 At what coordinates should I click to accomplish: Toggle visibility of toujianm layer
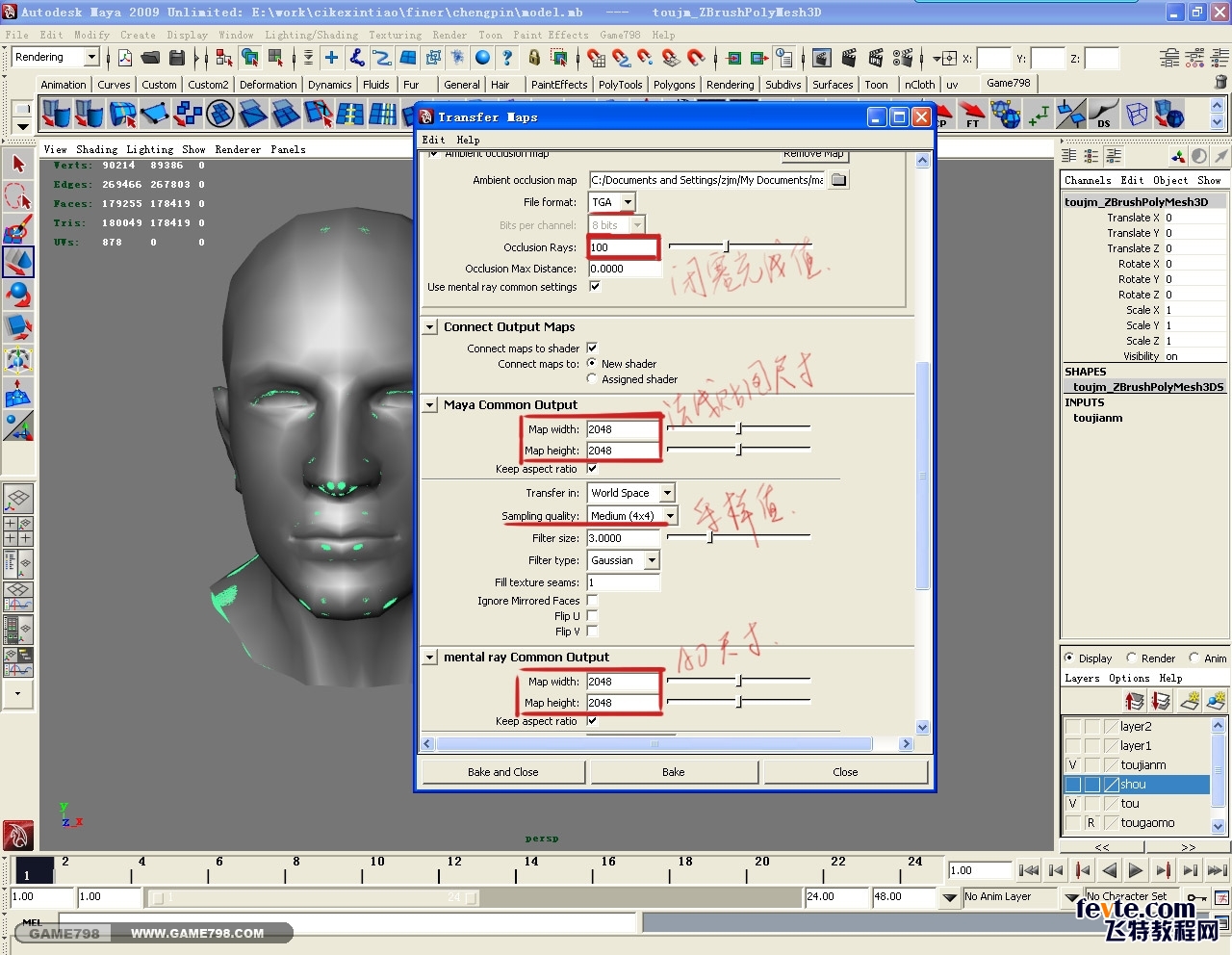click(x=1073, y=765)
